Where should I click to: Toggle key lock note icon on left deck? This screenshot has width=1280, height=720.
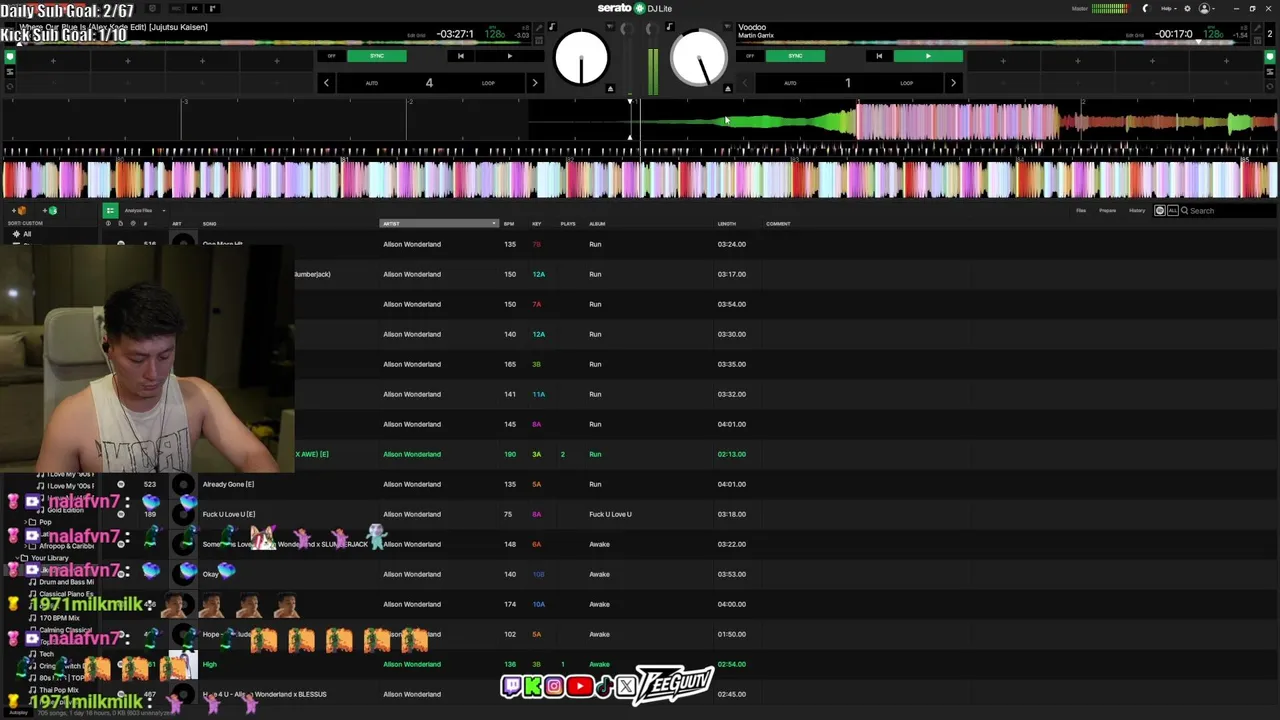point(552,27)
